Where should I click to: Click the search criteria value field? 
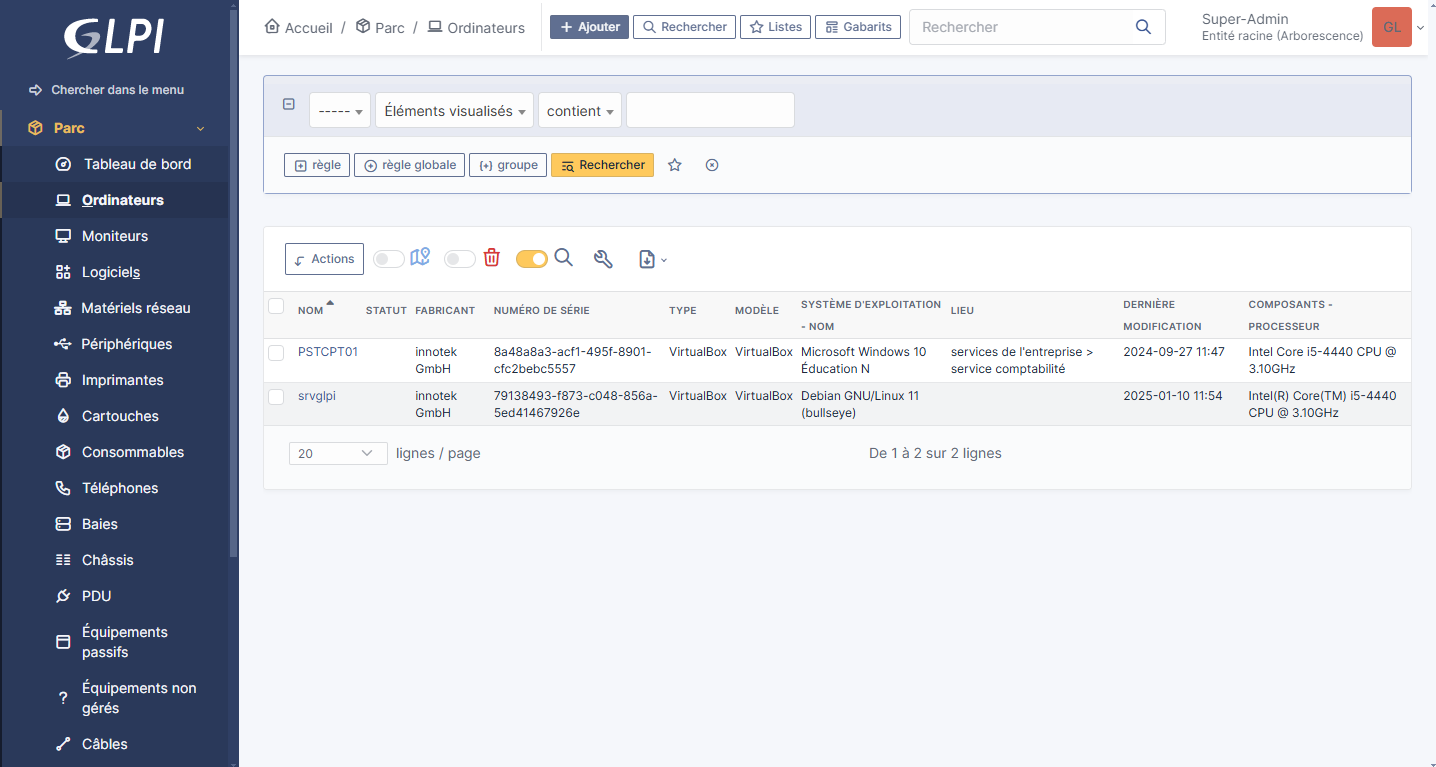point(710,110)
